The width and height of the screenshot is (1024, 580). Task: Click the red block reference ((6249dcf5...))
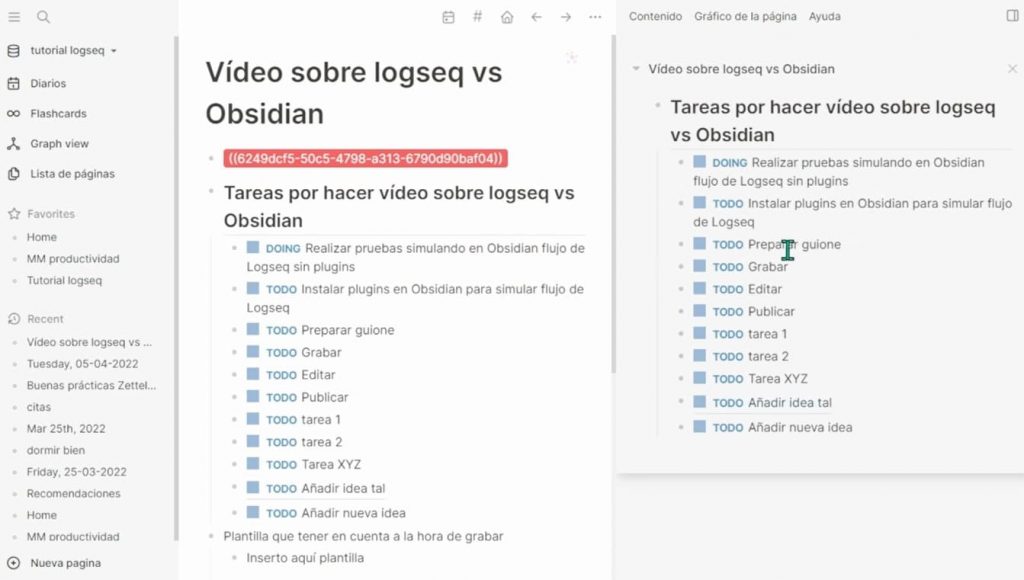pyautogui.click(x=366, y=159)
